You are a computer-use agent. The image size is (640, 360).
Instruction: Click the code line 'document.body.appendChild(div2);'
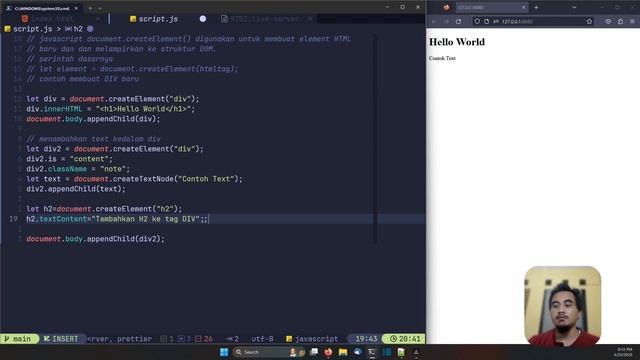(96, 239)
